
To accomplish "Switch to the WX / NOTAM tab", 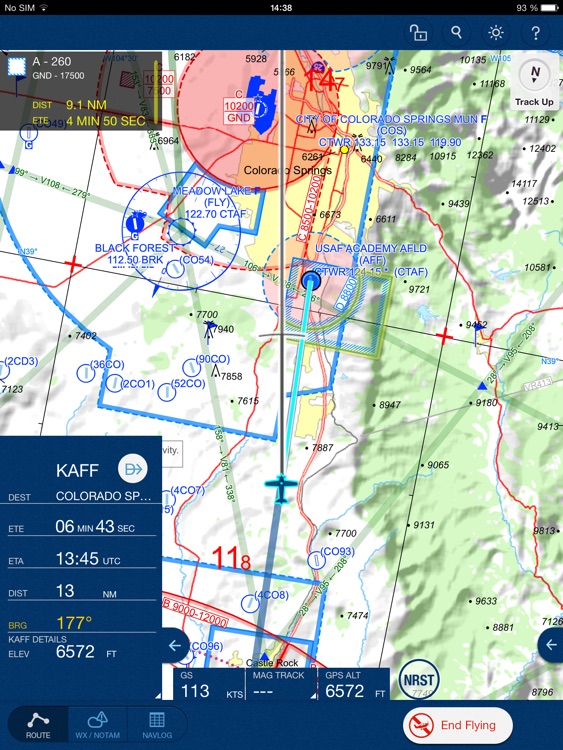I will [98, 725].
